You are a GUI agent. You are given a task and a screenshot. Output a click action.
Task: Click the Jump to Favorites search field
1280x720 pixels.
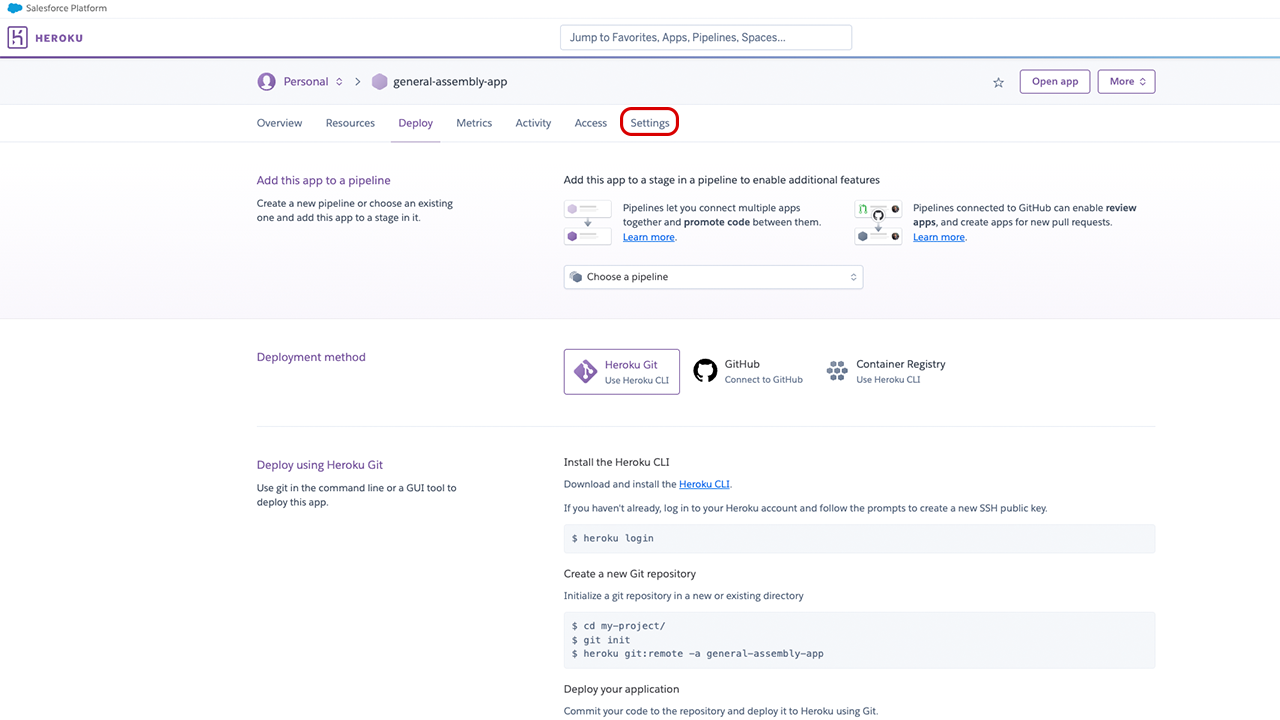pos(705,38)
